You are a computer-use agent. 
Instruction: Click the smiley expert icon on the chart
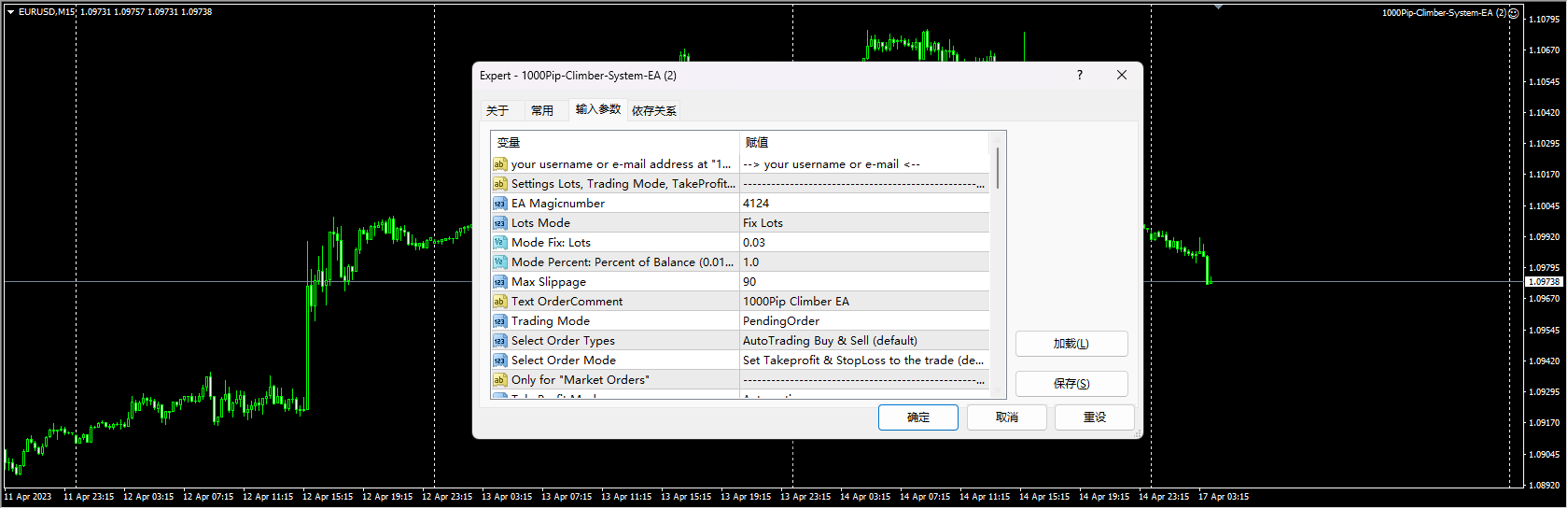tap(1513, 13)
